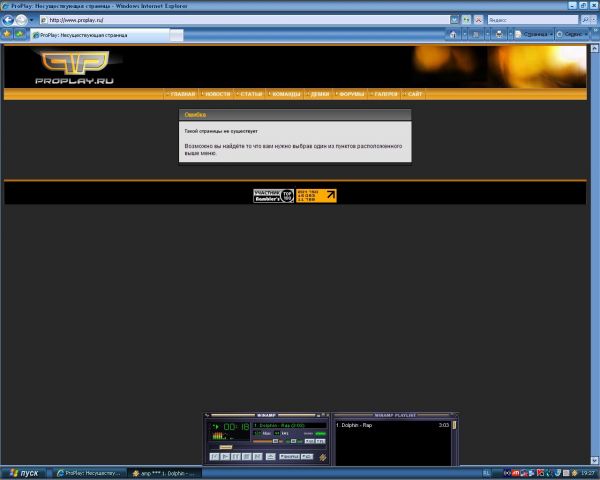Screen dimensions: 600x480
Task: Click the browser Forward arrow button
Action: click(x=21, y=20)
